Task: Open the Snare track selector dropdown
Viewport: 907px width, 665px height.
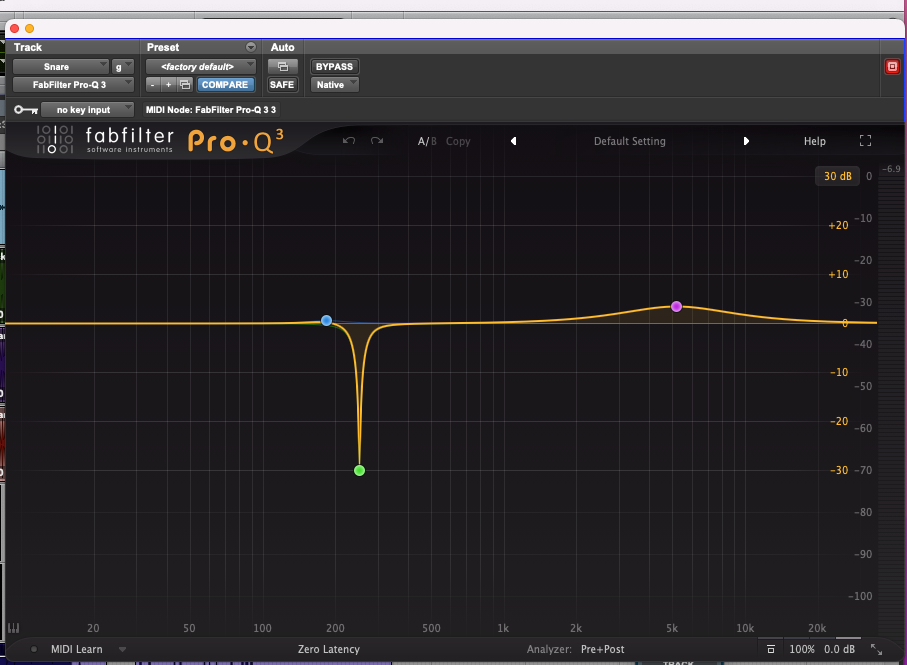Action: pos(61,66)
